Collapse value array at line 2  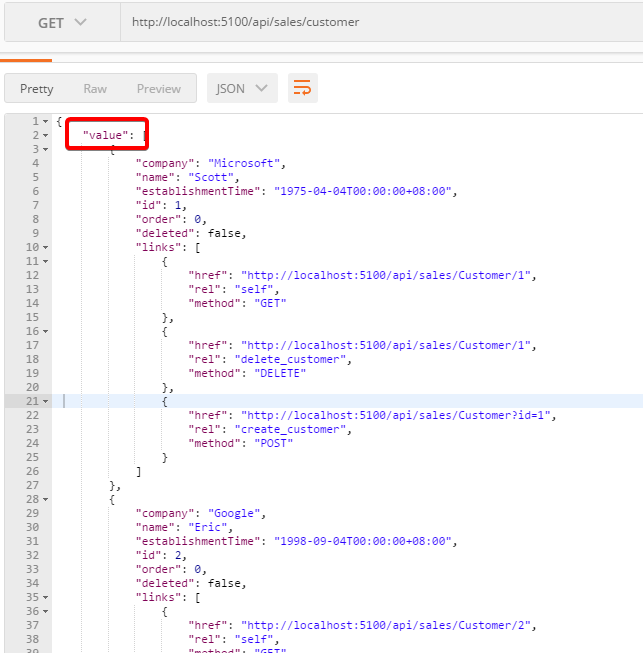pyautogui.click(x=46, y=135)
